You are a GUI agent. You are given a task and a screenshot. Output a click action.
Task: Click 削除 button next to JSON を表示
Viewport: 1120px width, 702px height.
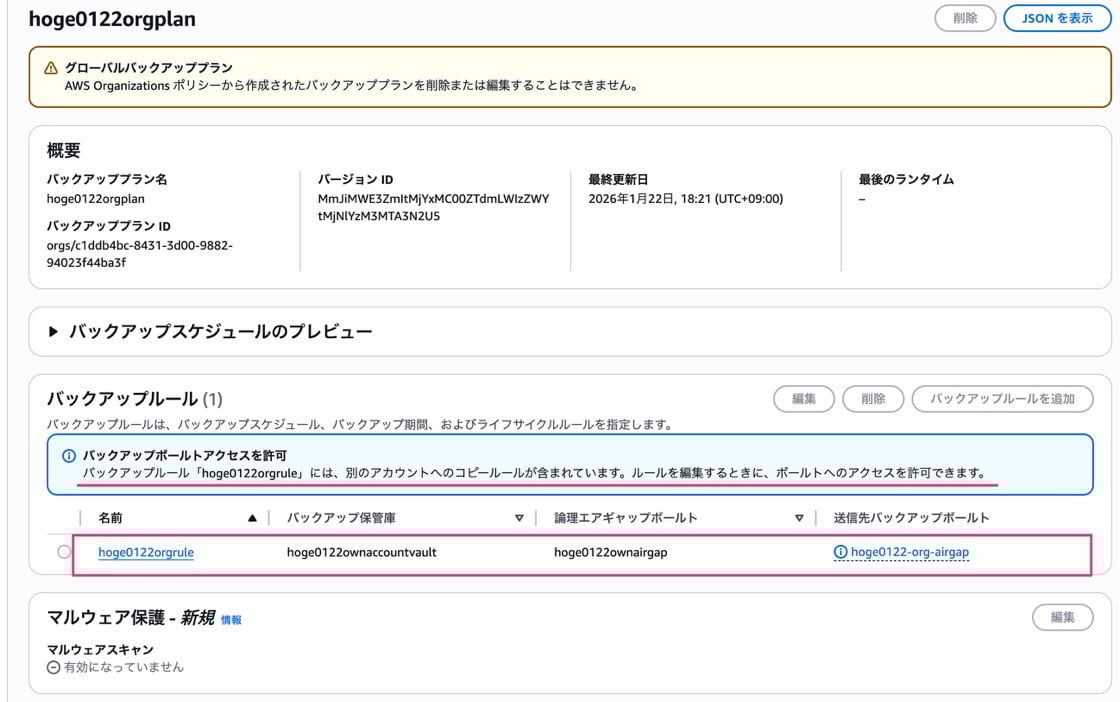point(965,18)
